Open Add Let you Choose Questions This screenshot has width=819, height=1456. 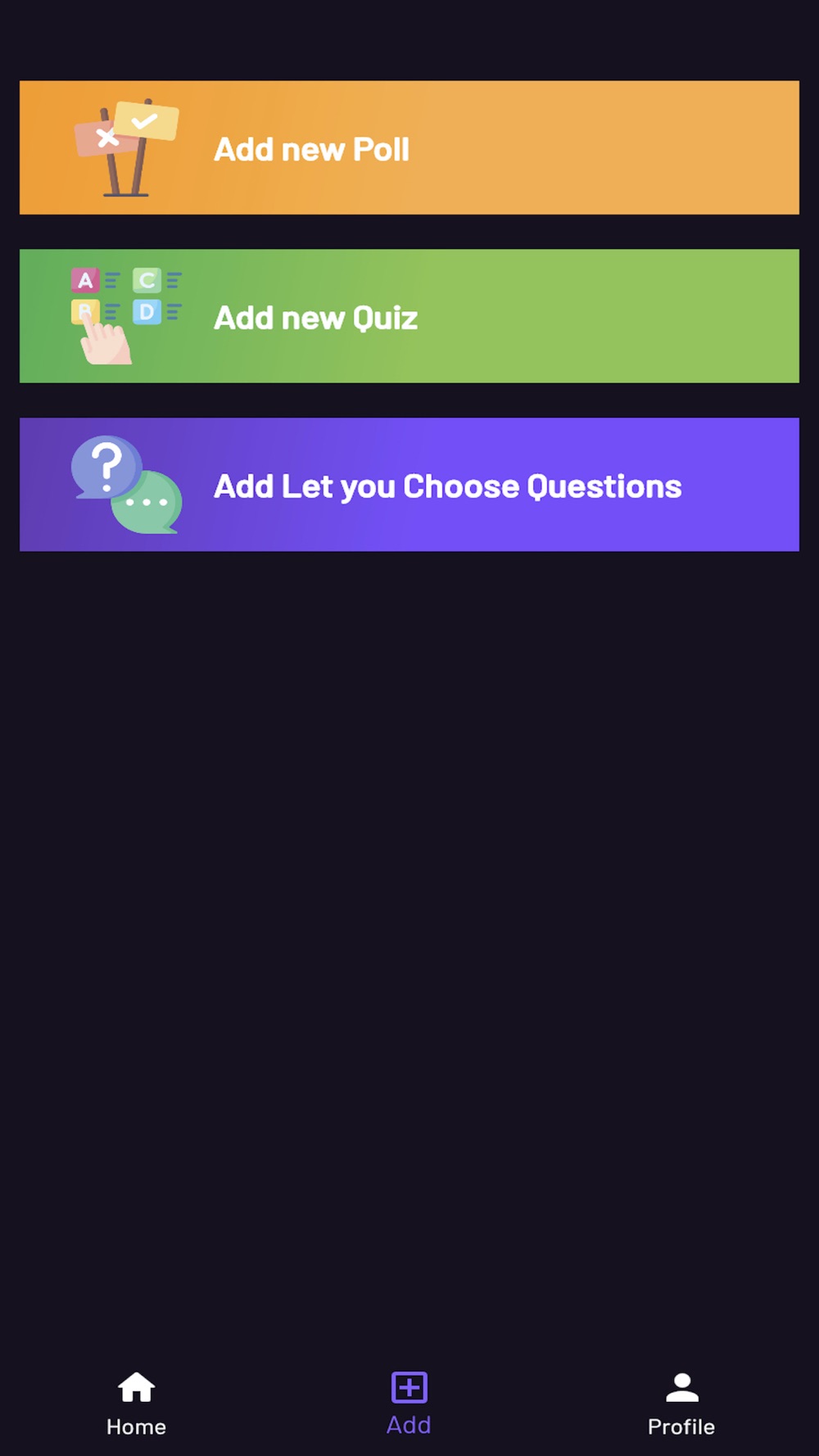(409, 485)
